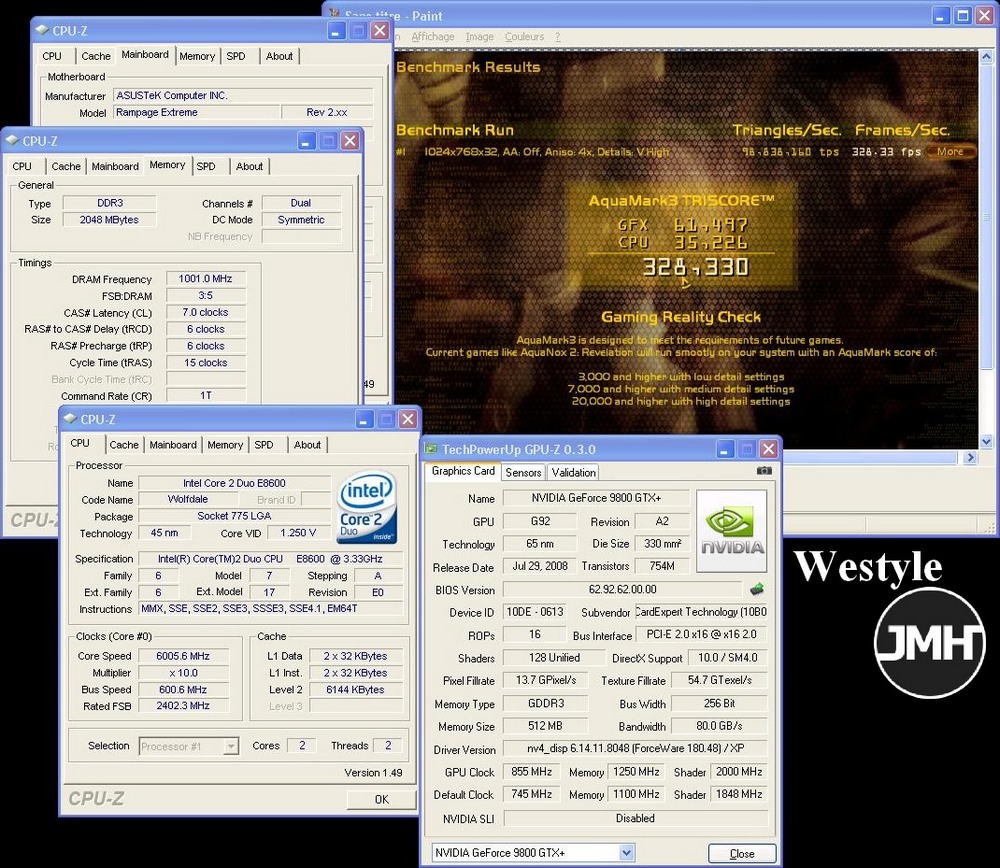Viewport: 1000px width, 868px height.
Task: Open the Affichage menu in Paint
Action: tap(432, 36)
